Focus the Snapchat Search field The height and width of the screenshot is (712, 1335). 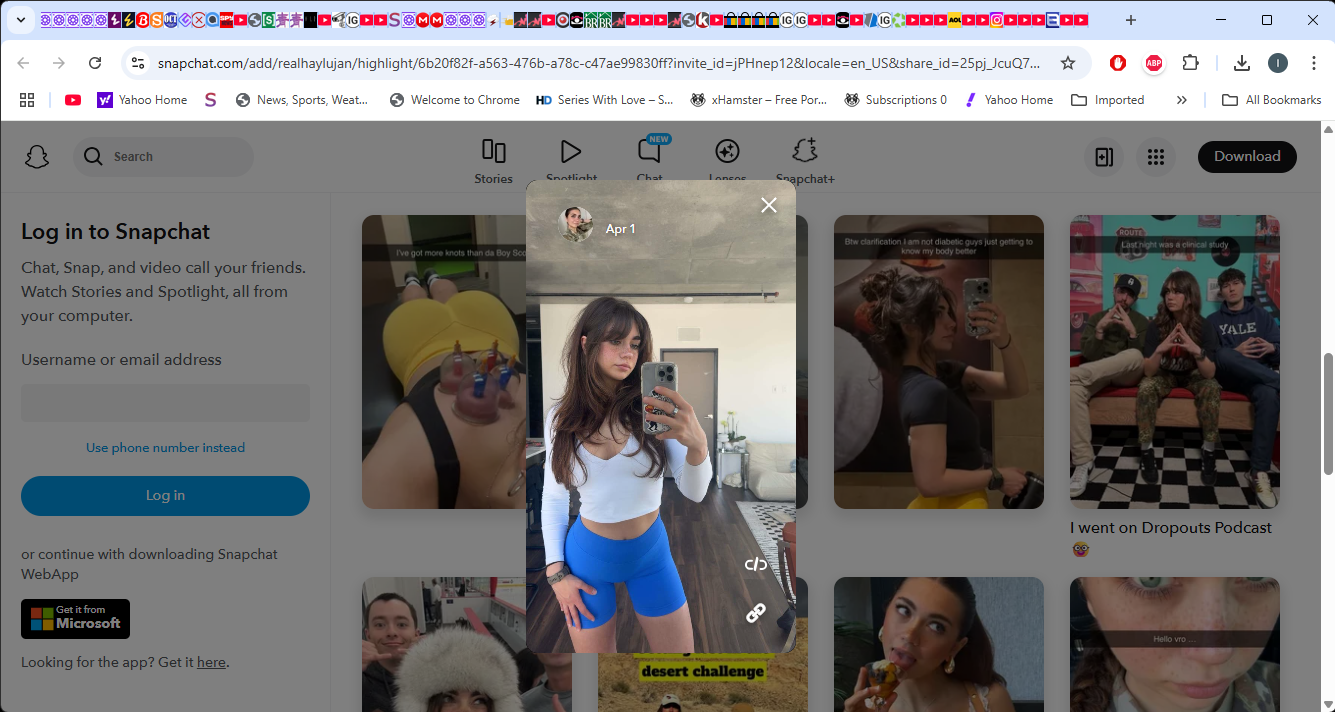(163, 157)
